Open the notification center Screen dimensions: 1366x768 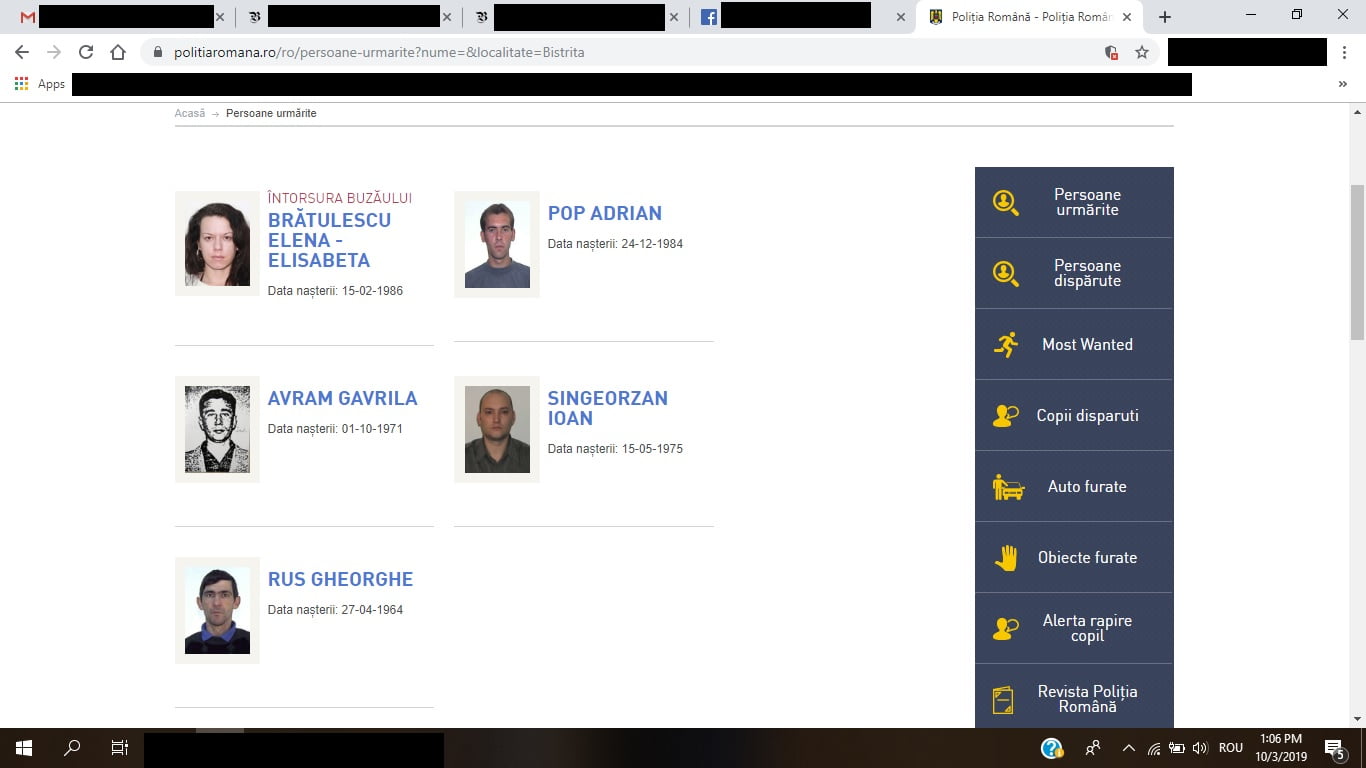tap(1334, 748)
